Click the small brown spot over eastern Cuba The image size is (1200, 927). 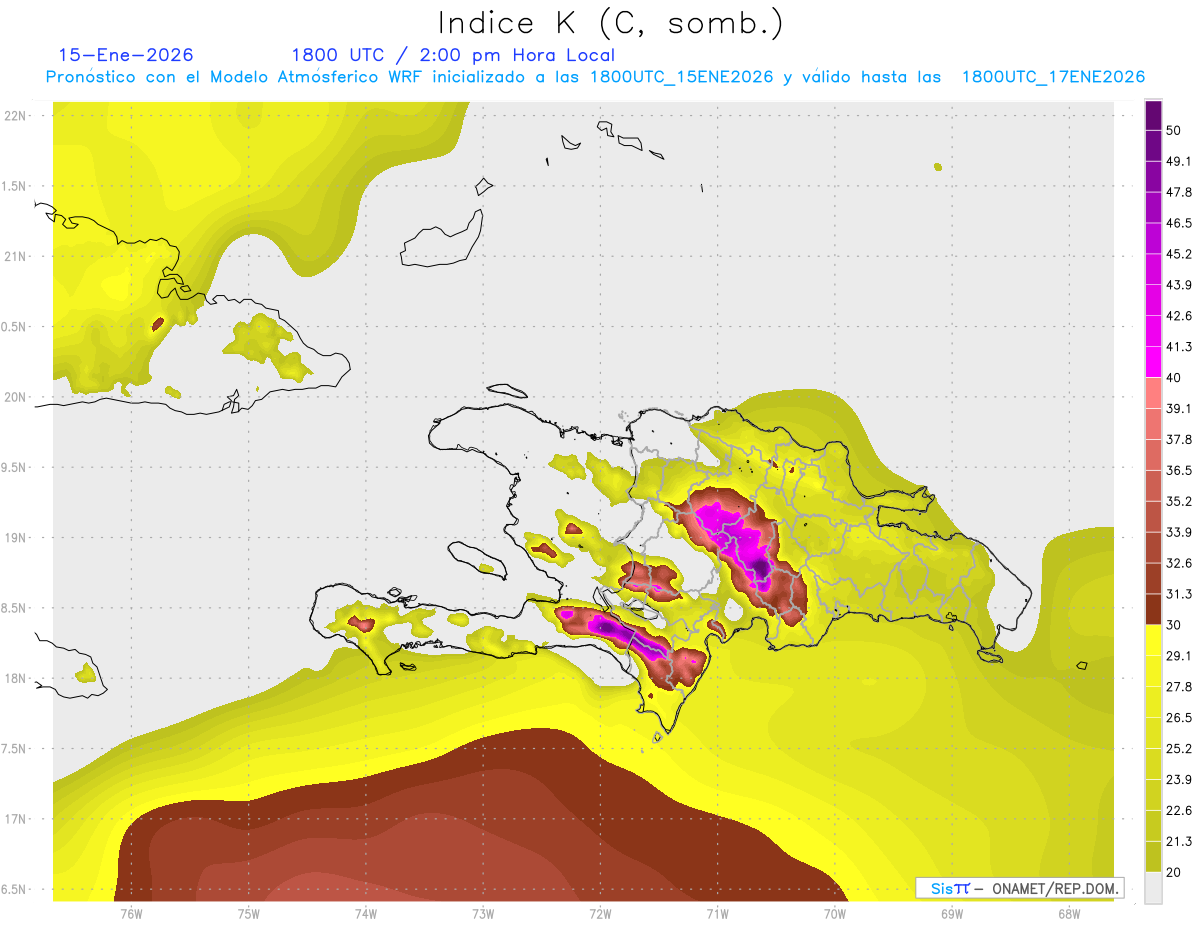click(157, 324)
